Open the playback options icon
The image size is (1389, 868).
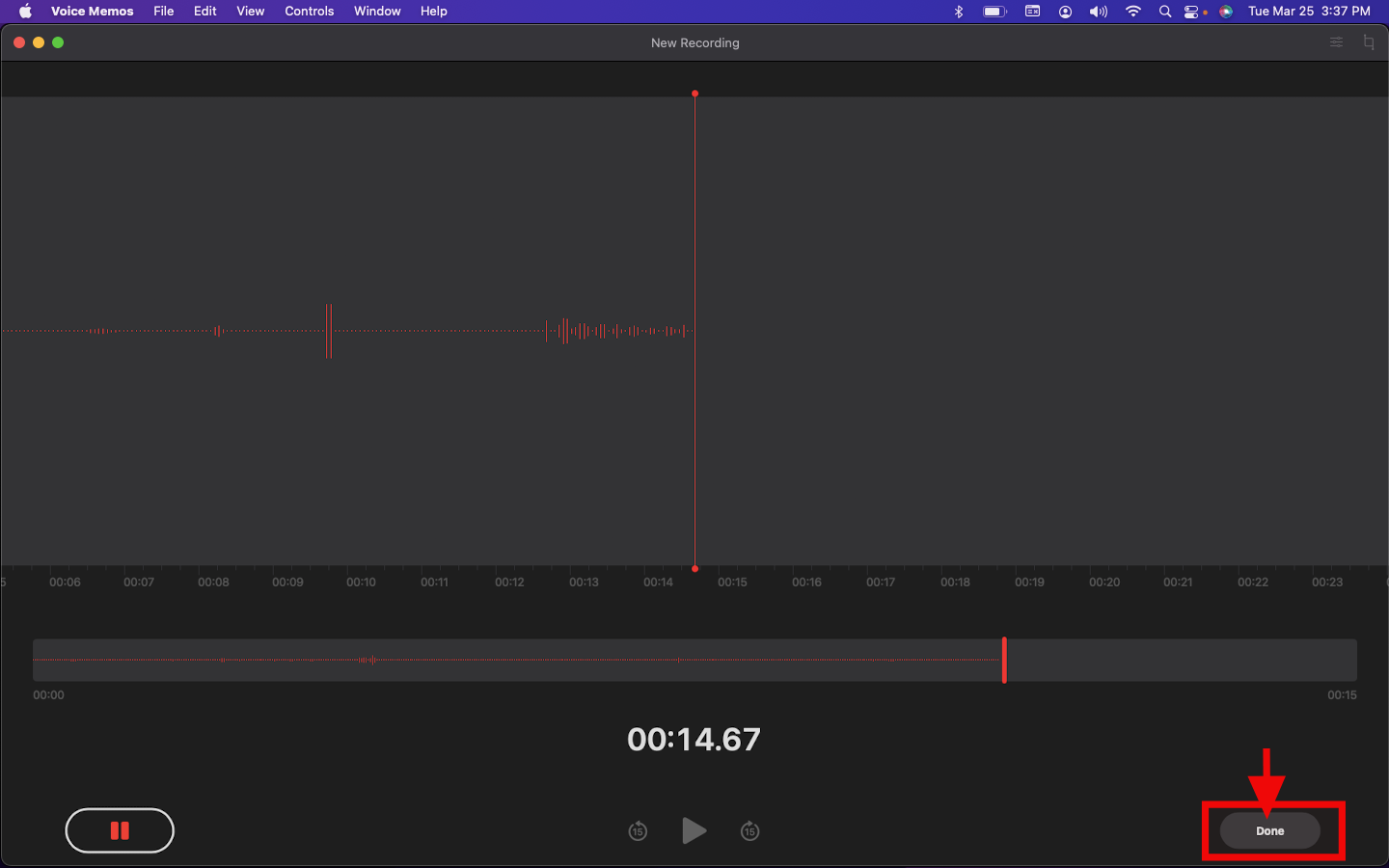[x=1336, y=42]
